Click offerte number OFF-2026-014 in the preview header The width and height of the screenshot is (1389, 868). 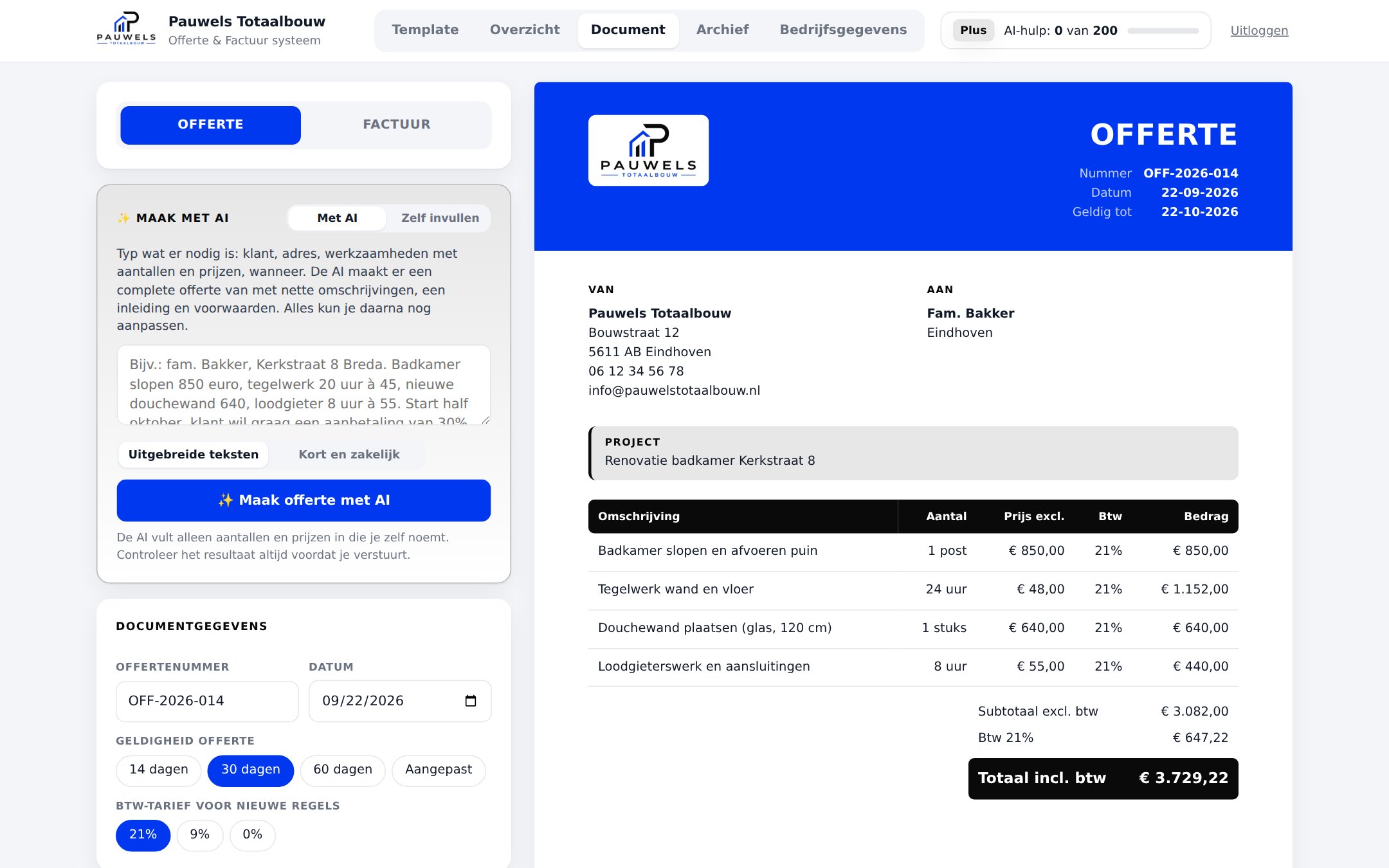1191,174
